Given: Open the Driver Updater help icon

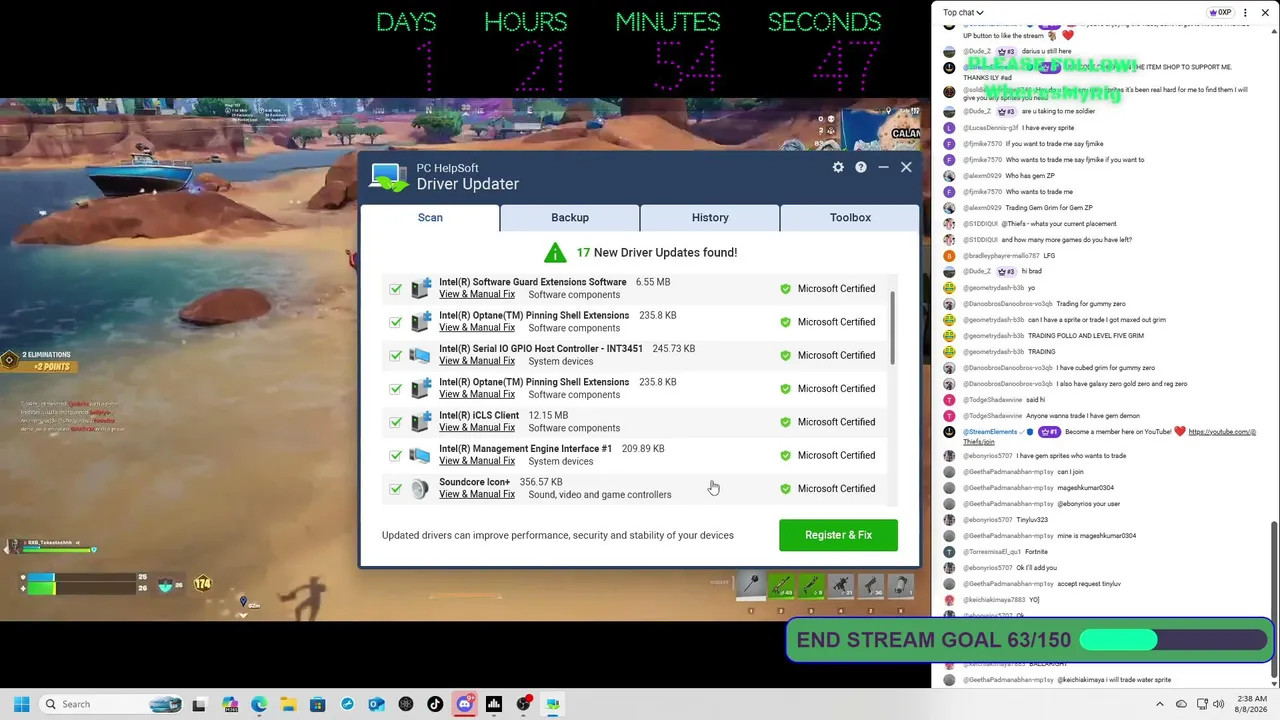Looking at the screenshot, I should click(x=861, y=167).
